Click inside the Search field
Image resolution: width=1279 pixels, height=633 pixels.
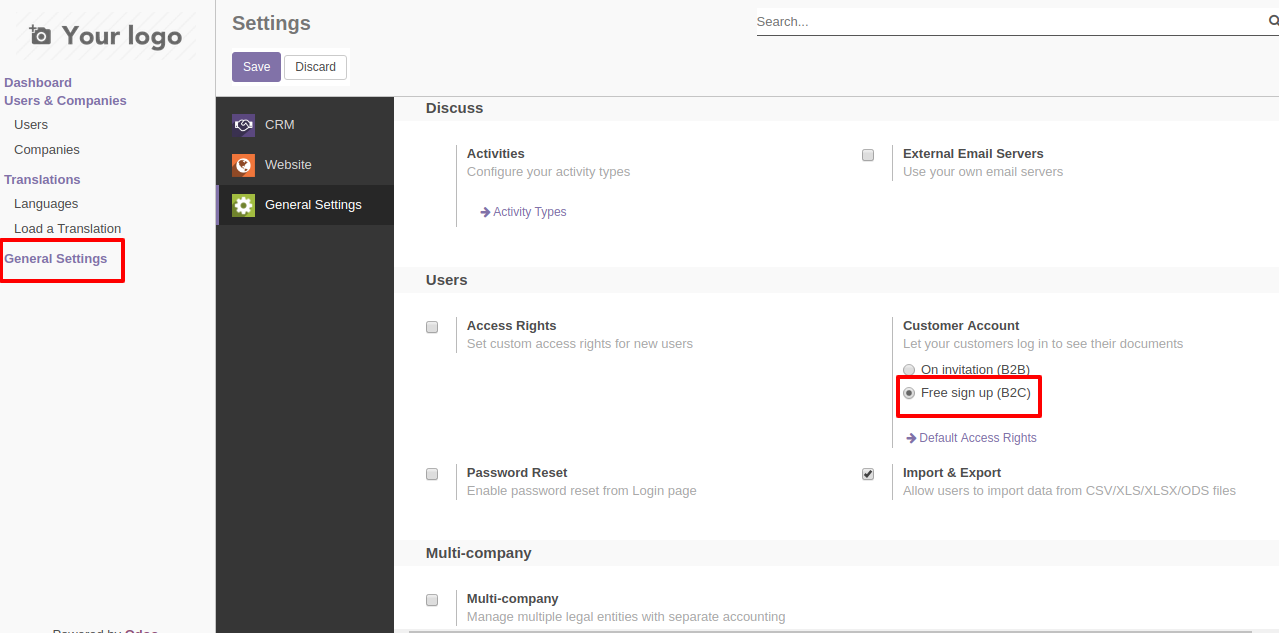tap(1010, 22)
